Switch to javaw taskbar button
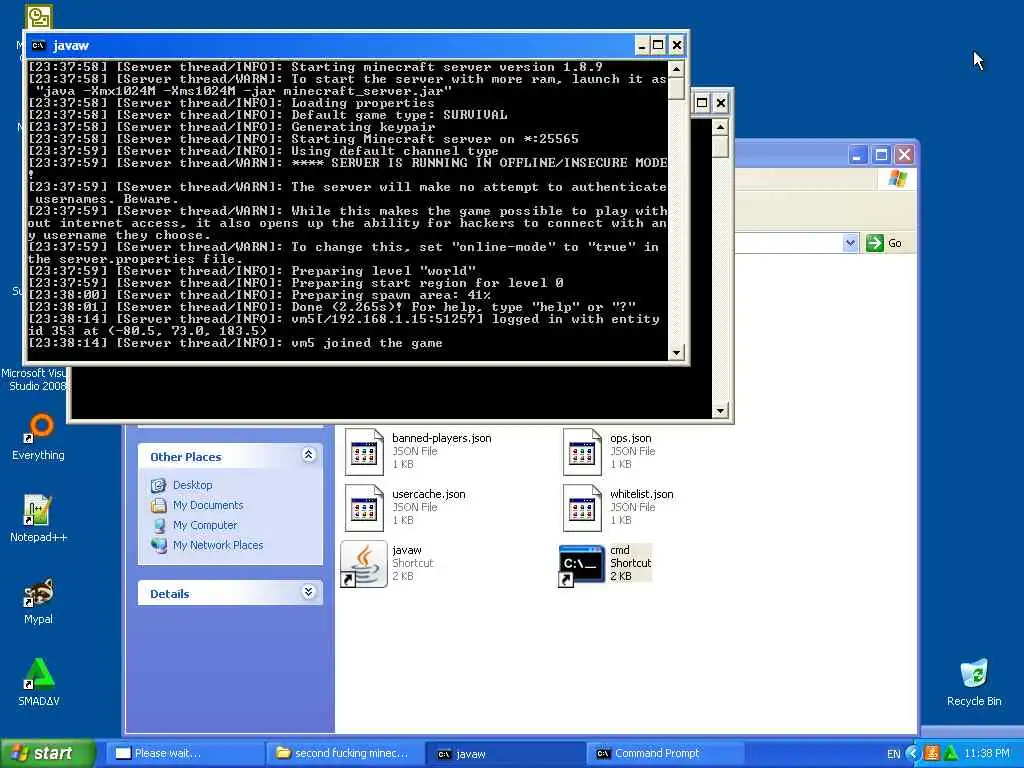The height and width of the screenshot is (768, 1024). [x=505, y=754]
